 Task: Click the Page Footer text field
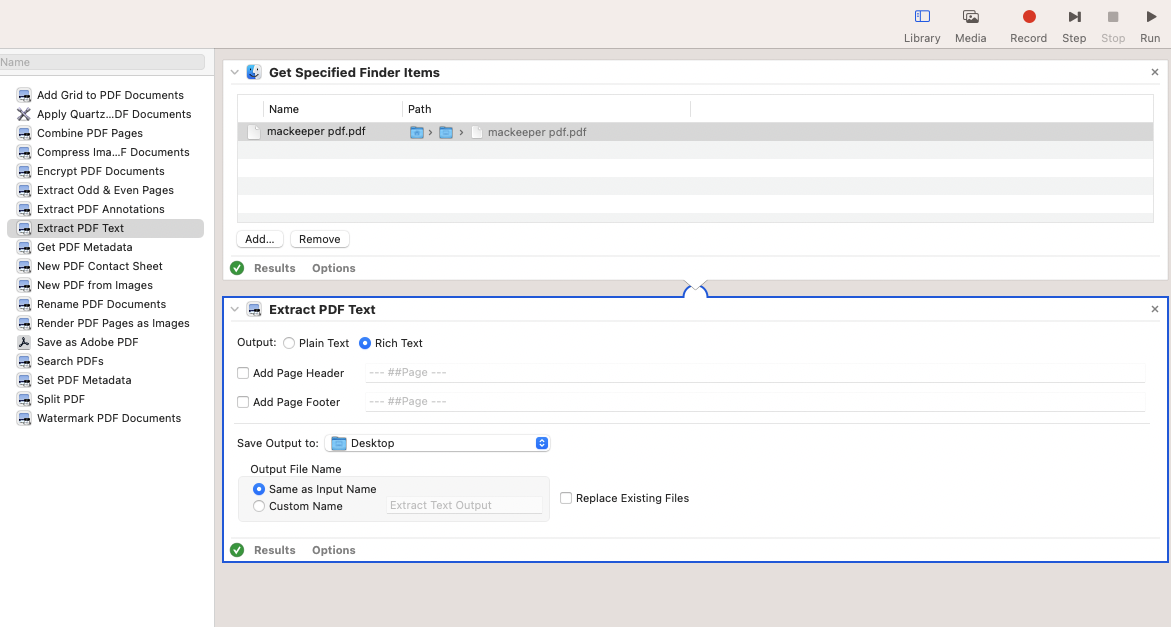755,402
